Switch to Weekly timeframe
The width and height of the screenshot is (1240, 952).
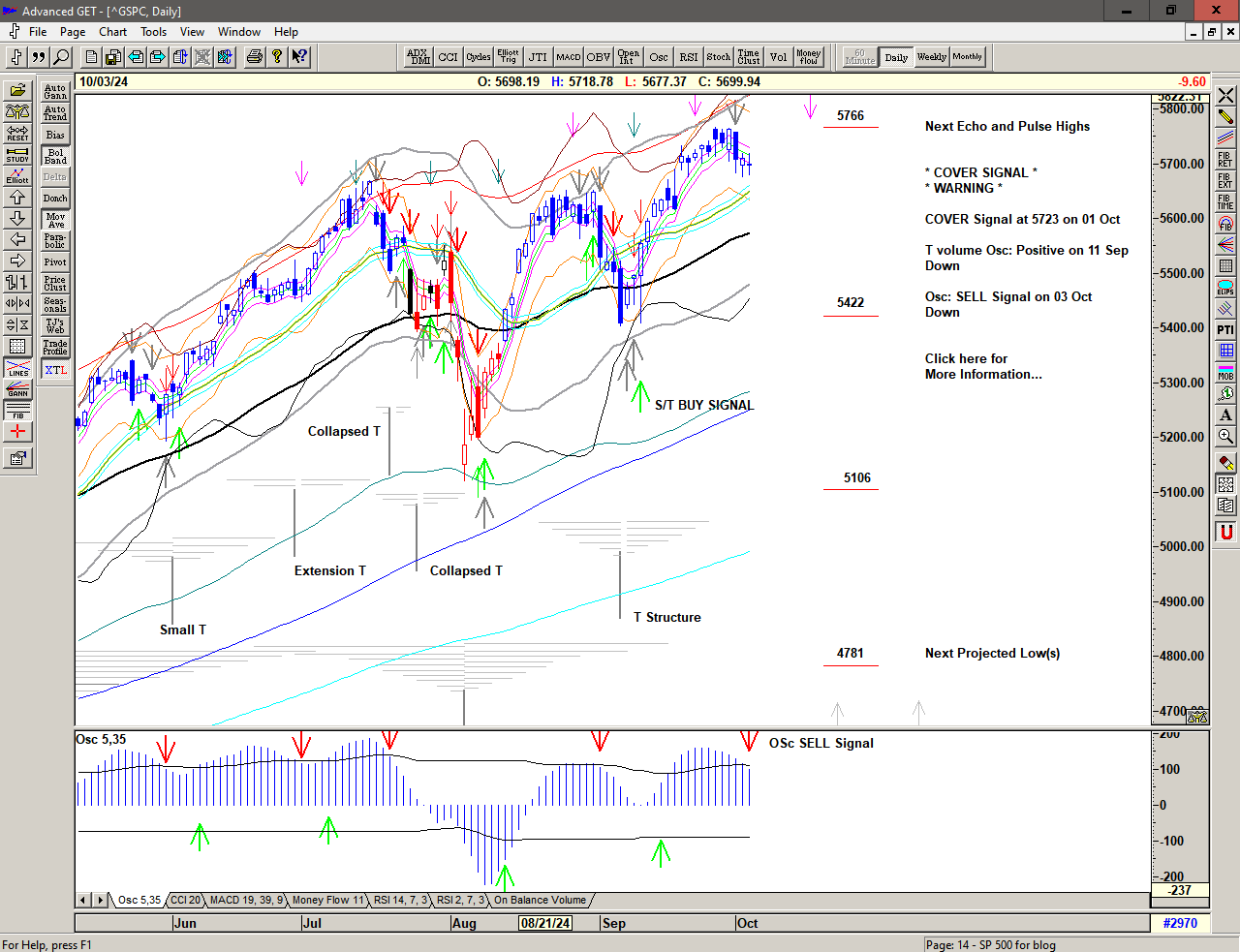click(931, 57)
